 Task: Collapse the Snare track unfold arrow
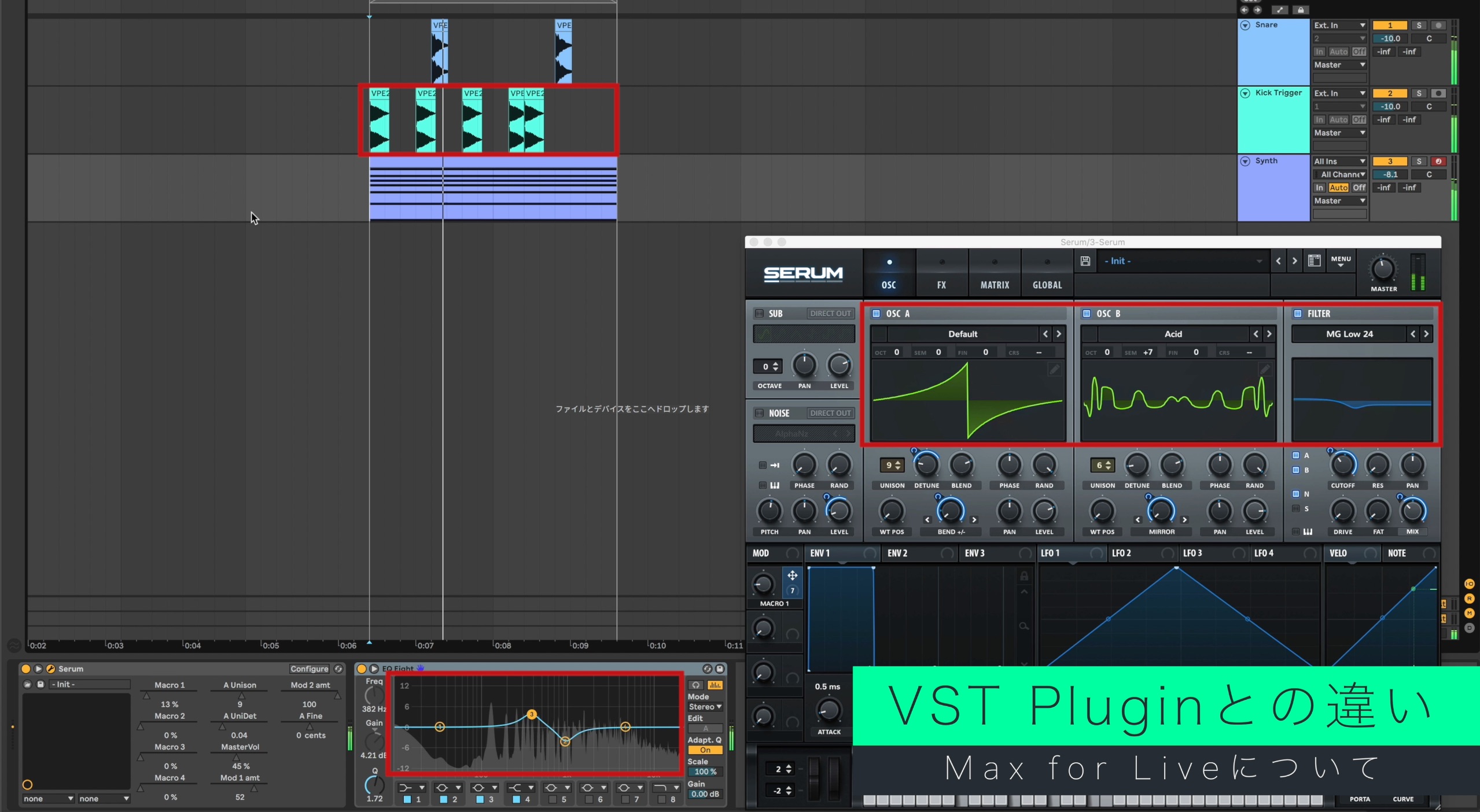1245,25
